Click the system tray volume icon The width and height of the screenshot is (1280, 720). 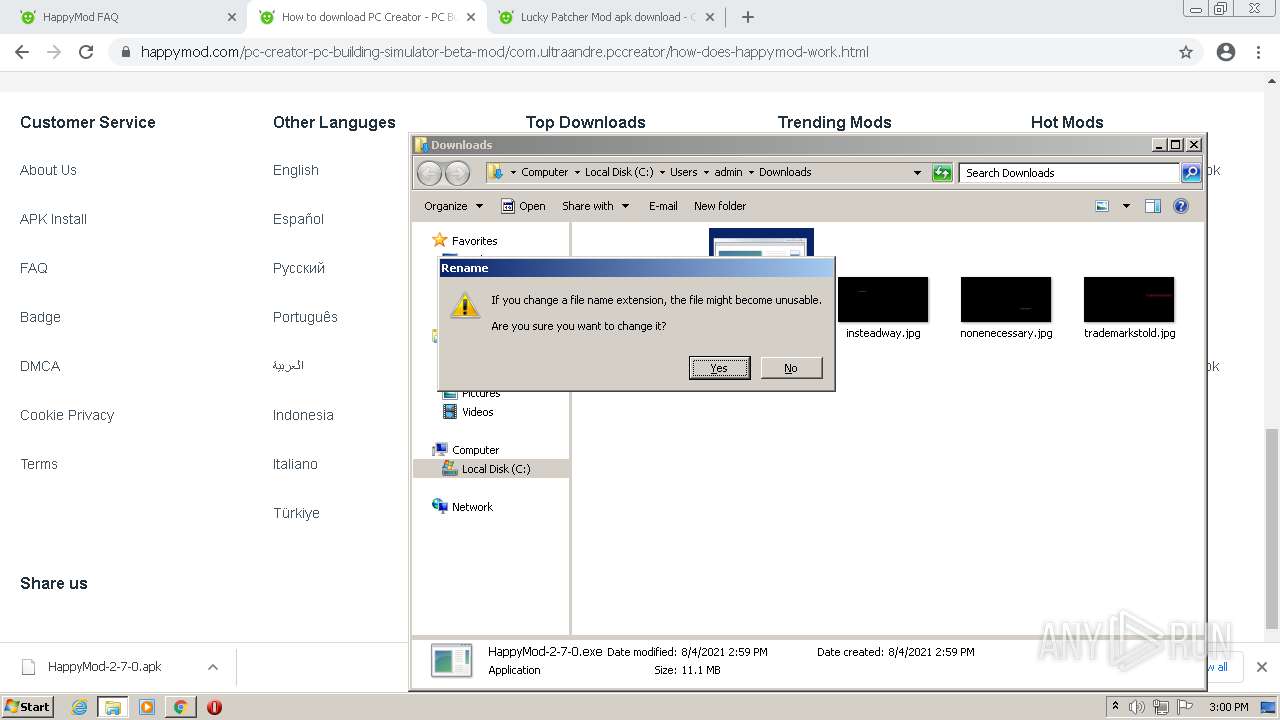(x=1136, y=707)
